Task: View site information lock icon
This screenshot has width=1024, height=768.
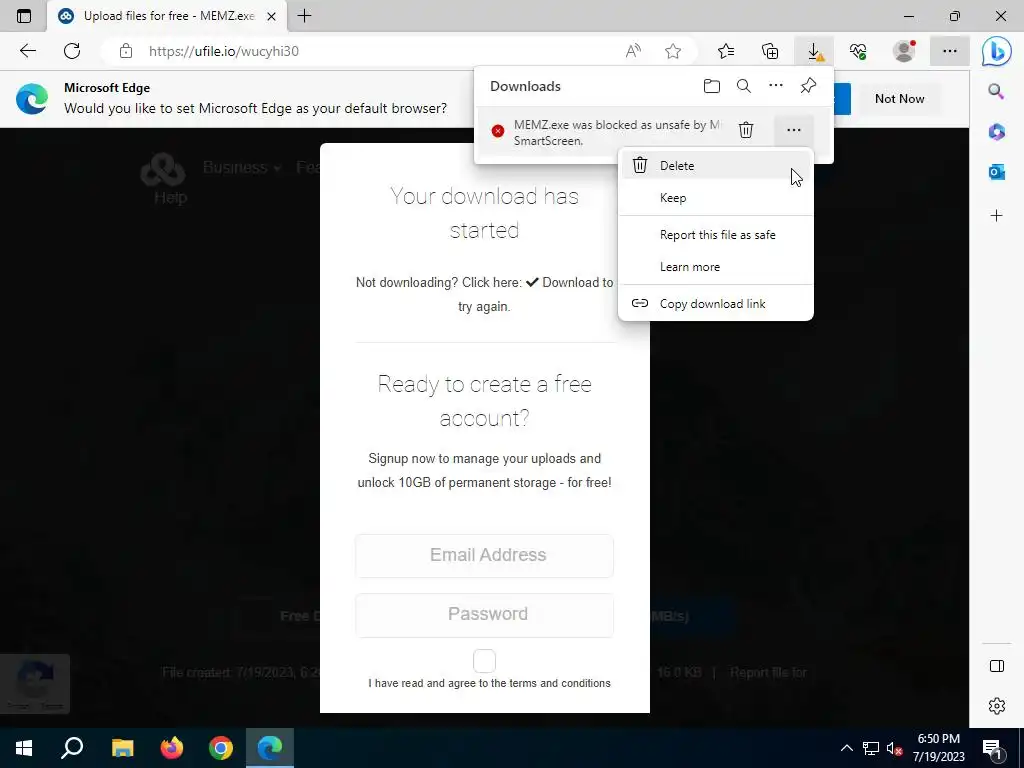Action: click(x=126, y=51)
